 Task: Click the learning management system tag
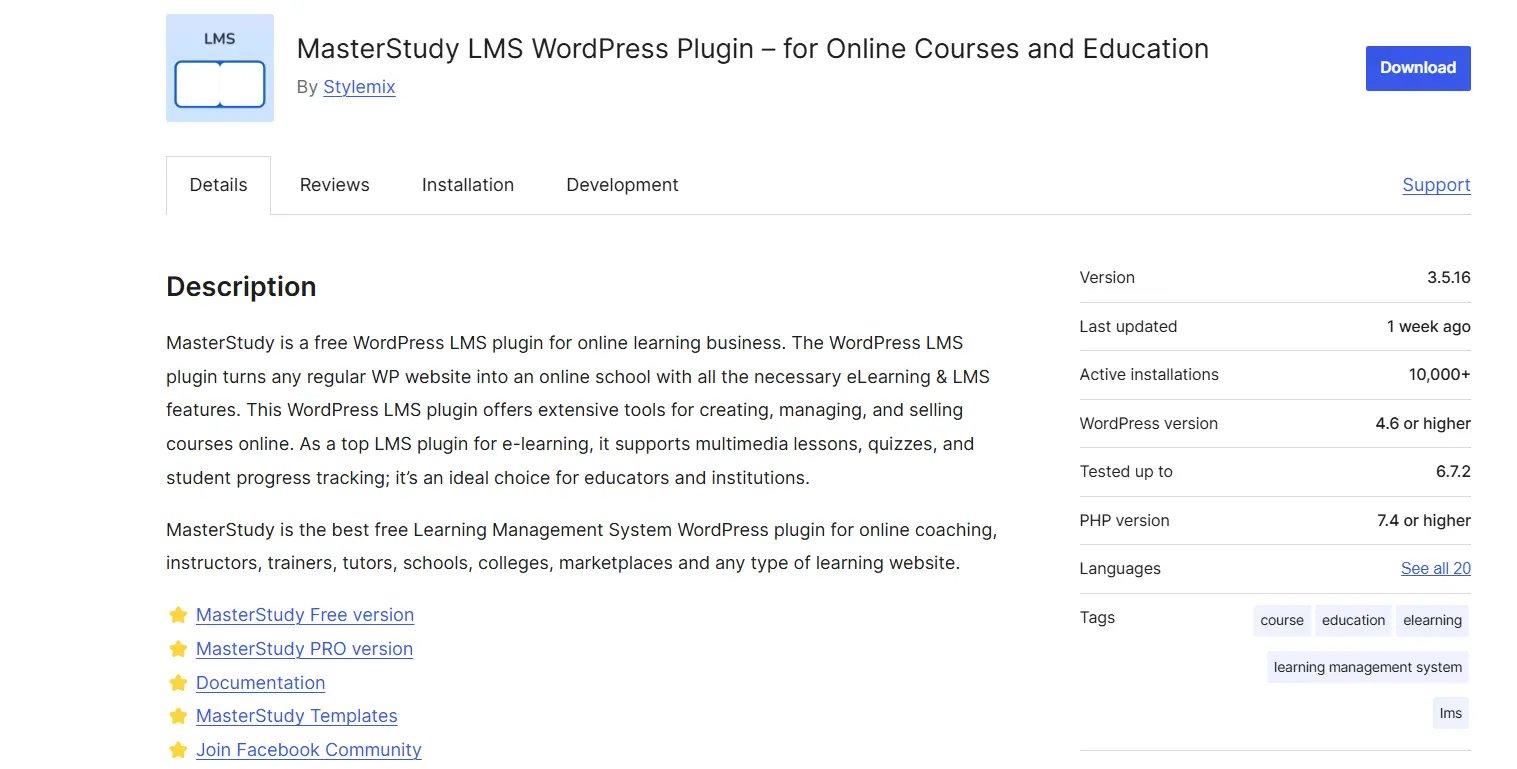click(x=1367, y=667)
